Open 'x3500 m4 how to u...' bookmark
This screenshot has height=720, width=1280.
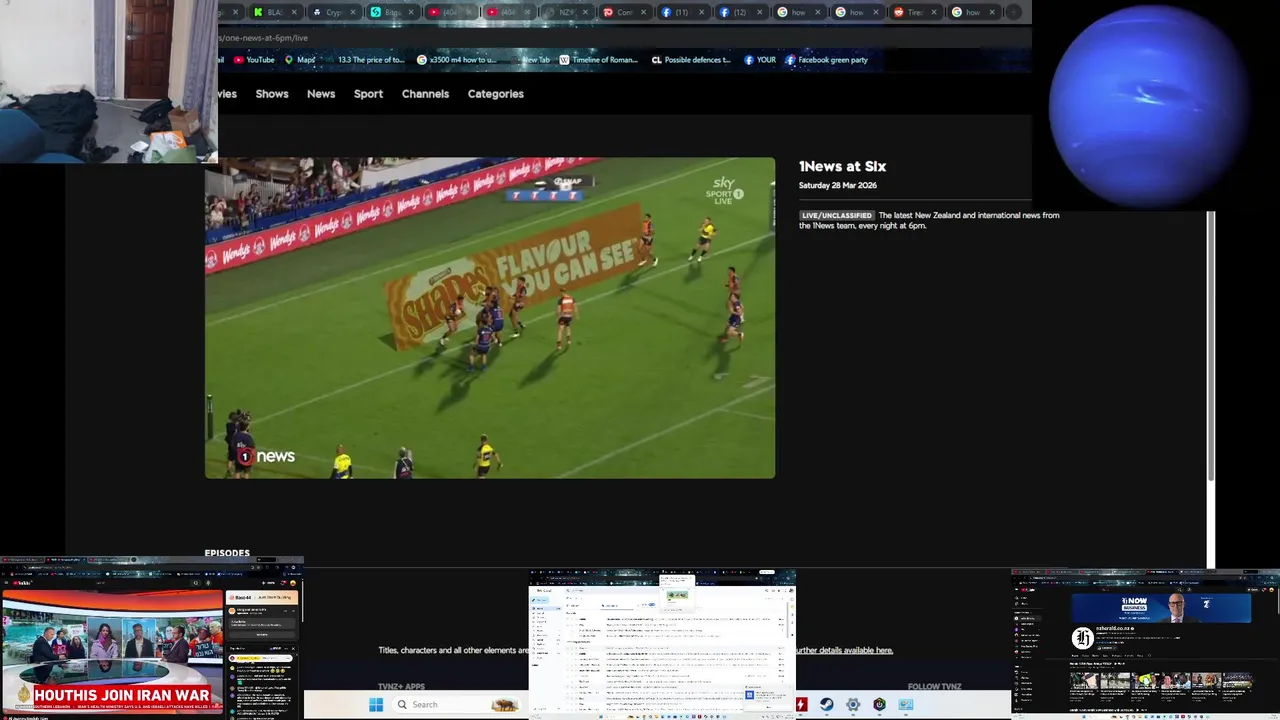[x=456, y=60]
